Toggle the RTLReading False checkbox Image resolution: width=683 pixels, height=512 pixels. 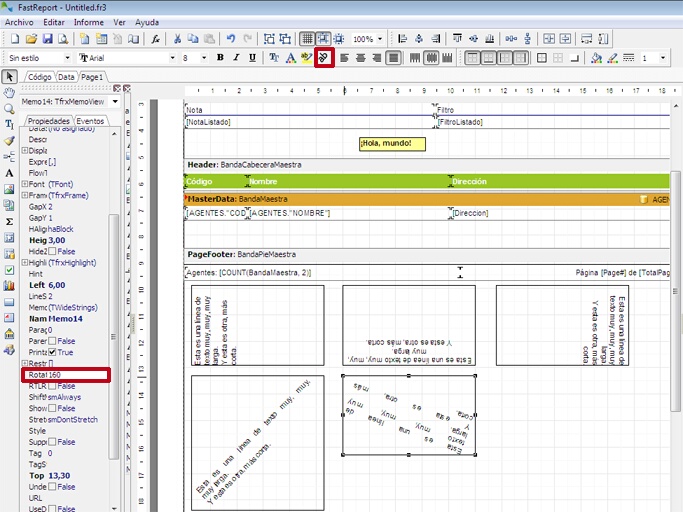click(52, 386)
